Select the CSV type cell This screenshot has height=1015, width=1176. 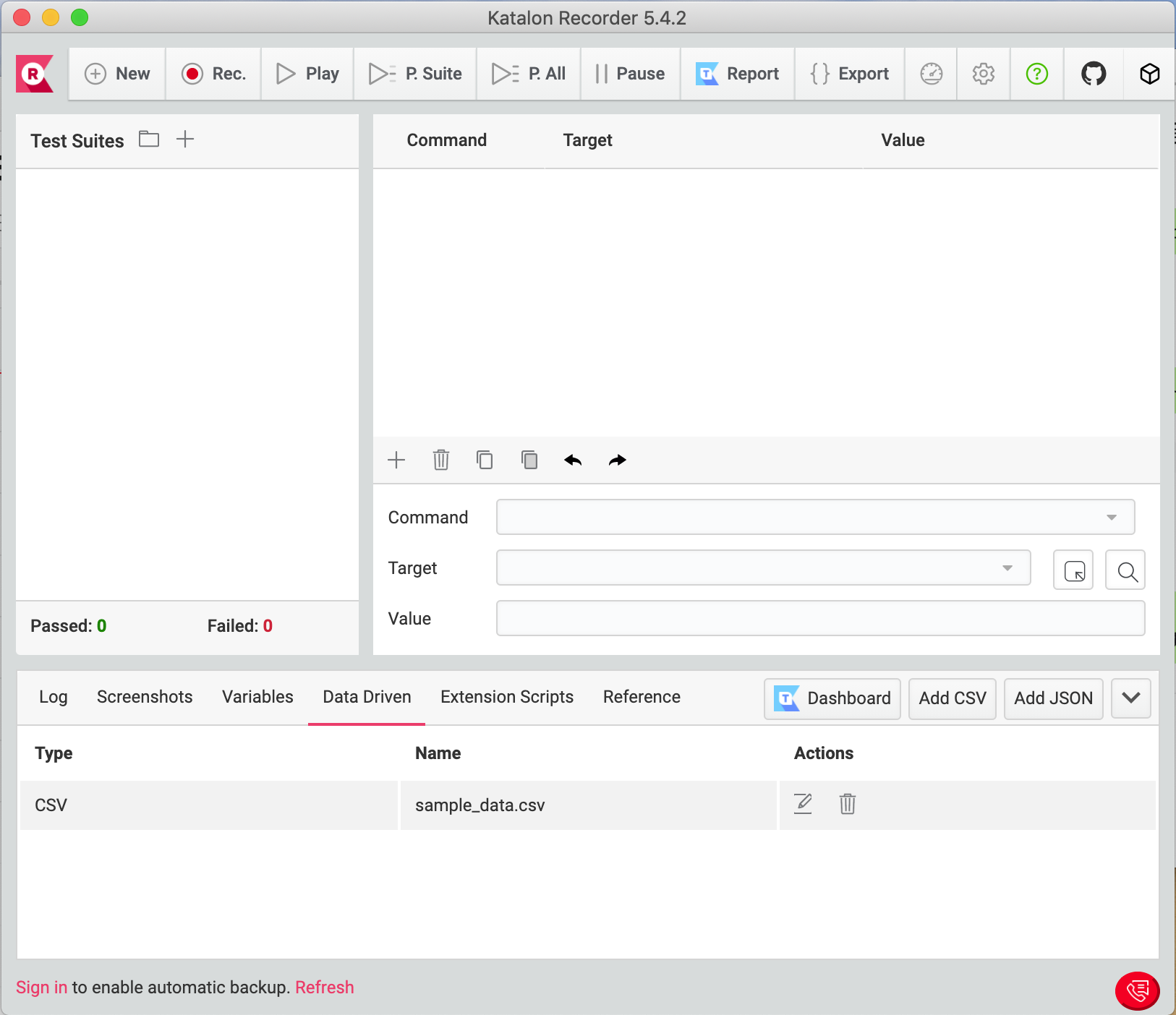(x=208, y=805)
